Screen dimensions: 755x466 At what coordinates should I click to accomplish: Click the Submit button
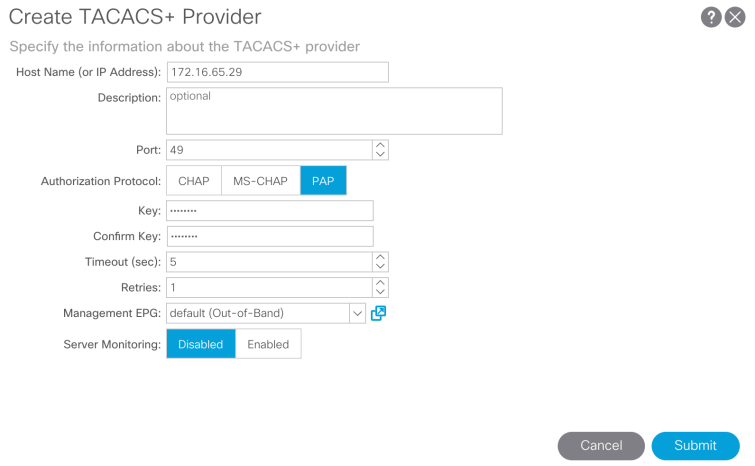(695, 445)
